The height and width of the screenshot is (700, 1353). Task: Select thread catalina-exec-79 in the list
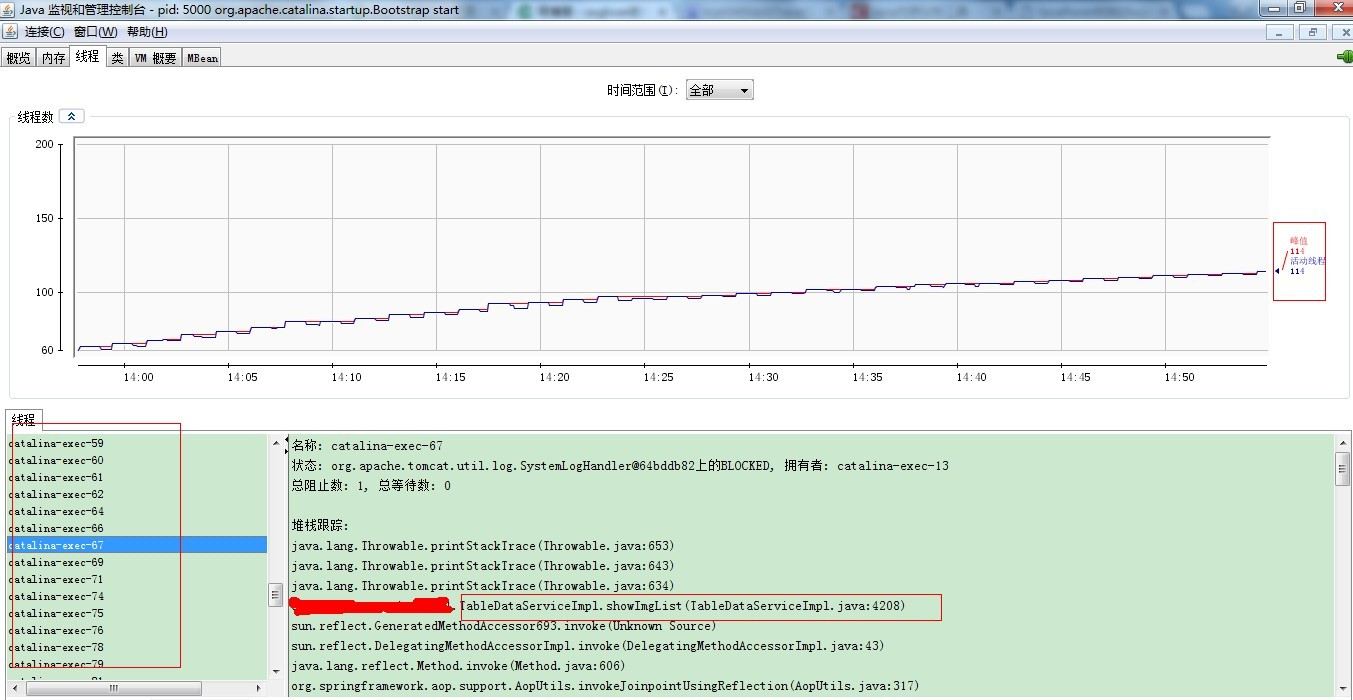55,664
